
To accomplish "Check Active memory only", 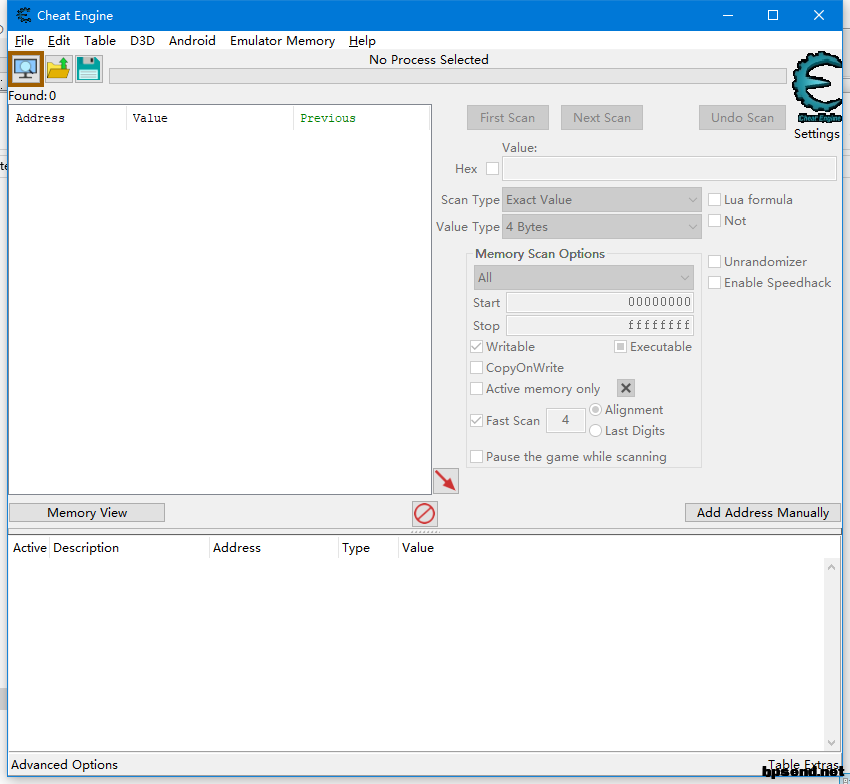I will 476,389.
